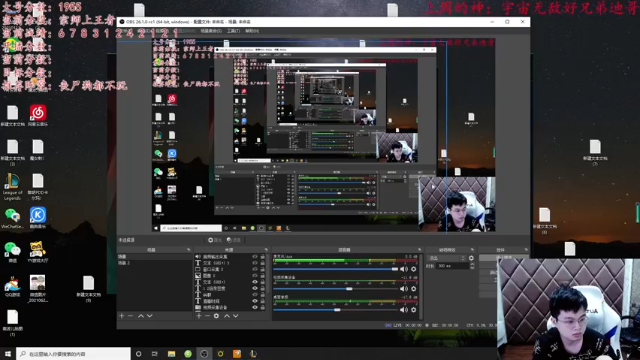Screen dimensions: 640x360
Task: Select the YY desktop shortcut
Action: (38, 251)
